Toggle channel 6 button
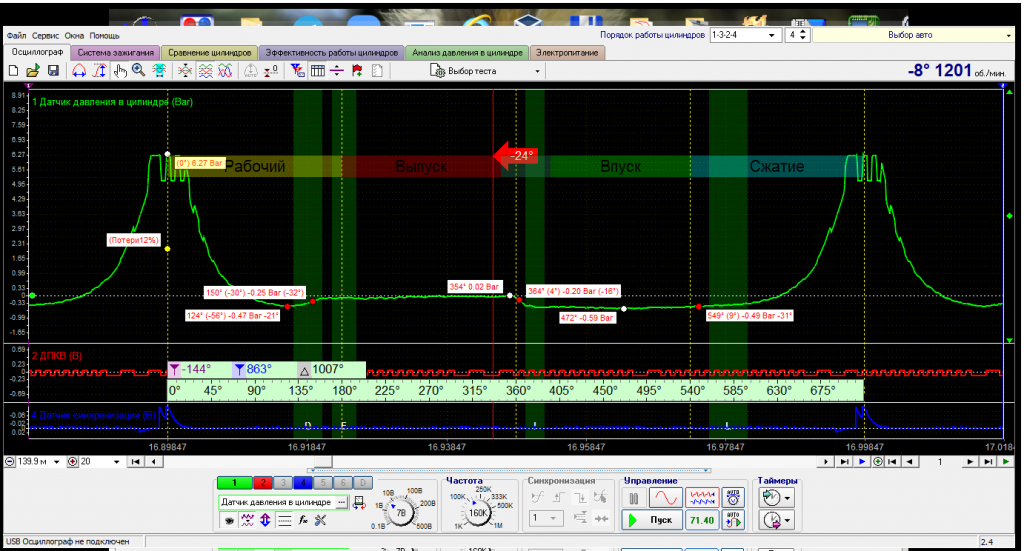The height and width of the screenshot is (551, 1024). tap(344, 483)
